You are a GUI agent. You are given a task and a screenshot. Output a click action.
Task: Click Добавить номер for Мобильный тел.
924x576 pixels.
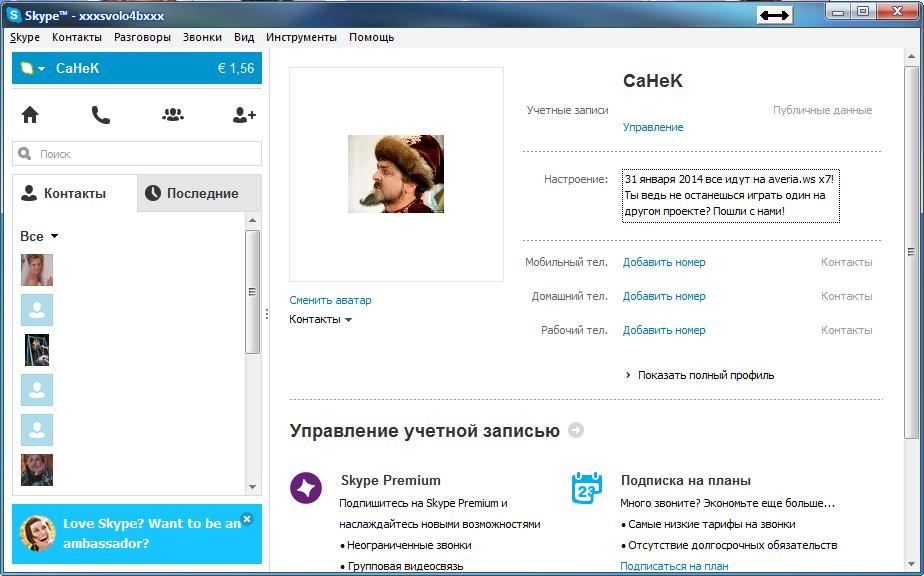[664, 262]
